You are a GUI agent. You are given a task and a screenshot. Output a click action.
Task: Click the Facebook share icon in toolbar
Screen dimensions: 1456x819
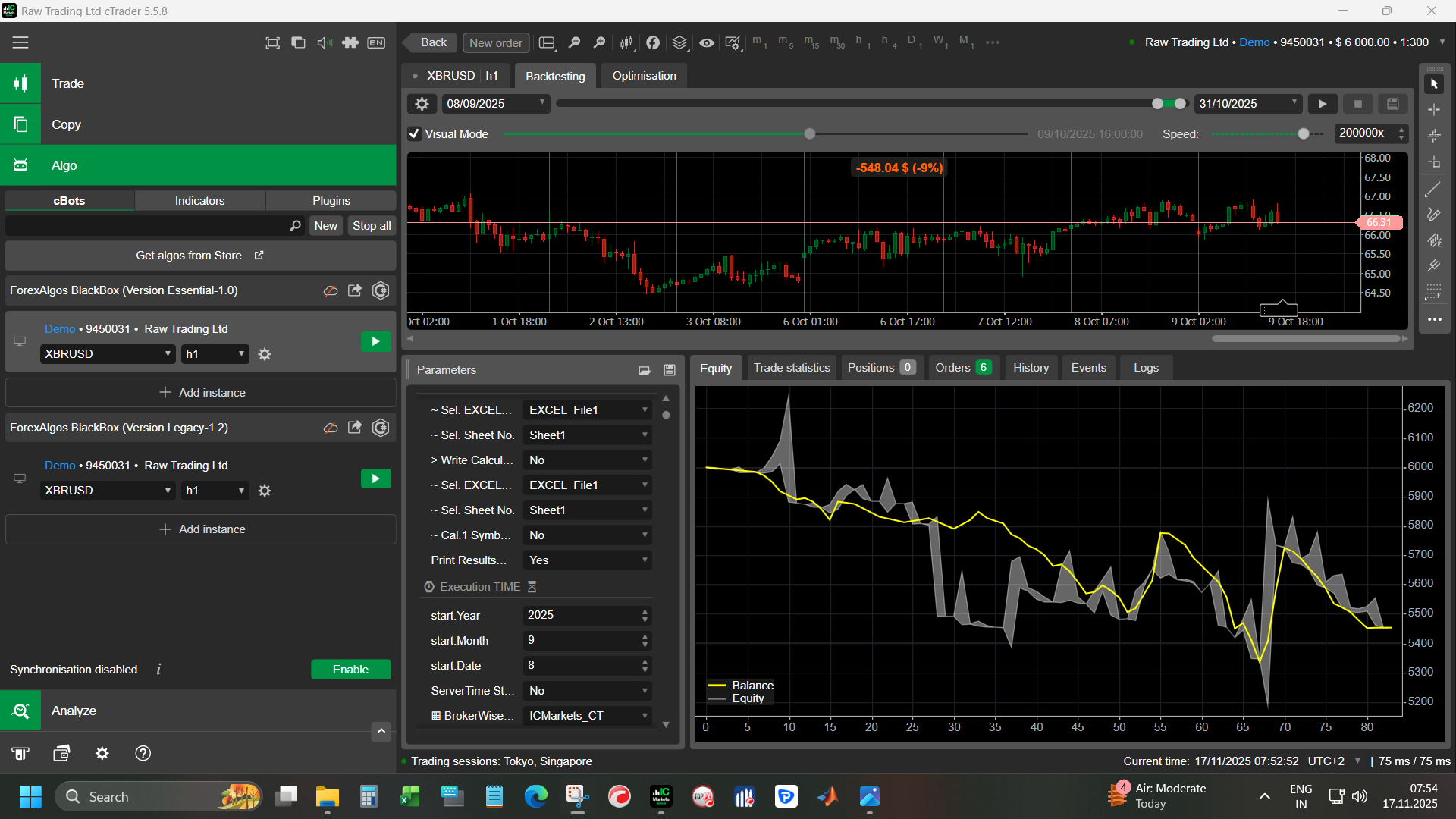(653, 43)
